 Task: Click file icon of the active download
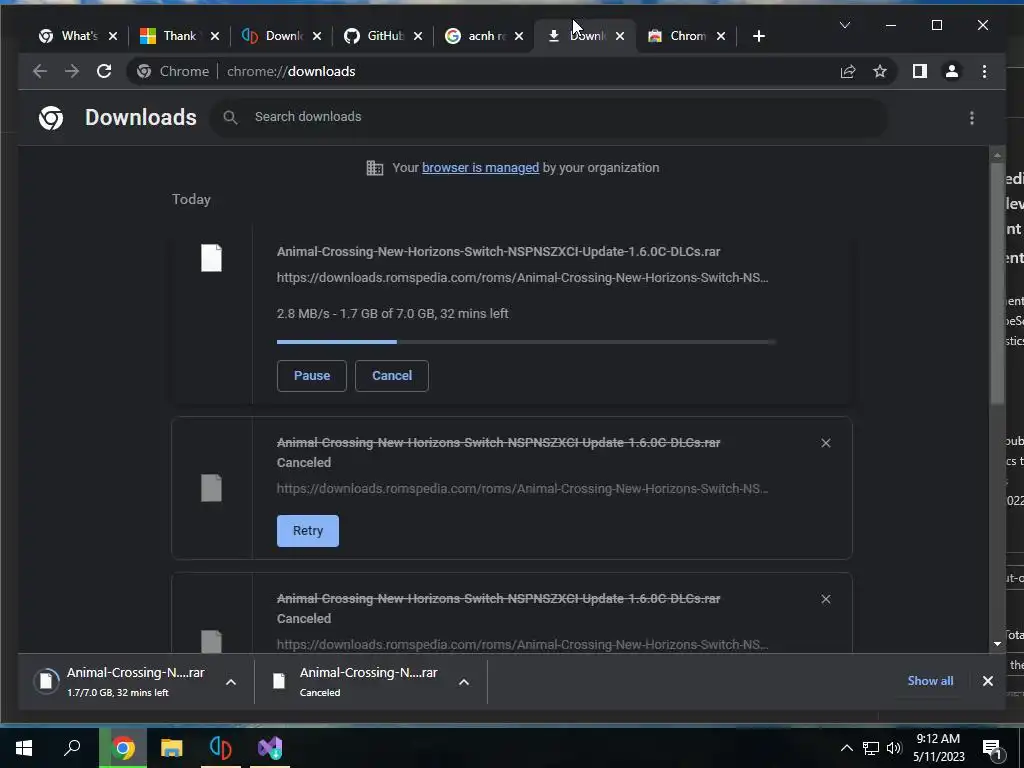pyautogui.click(x=211, y=258)
